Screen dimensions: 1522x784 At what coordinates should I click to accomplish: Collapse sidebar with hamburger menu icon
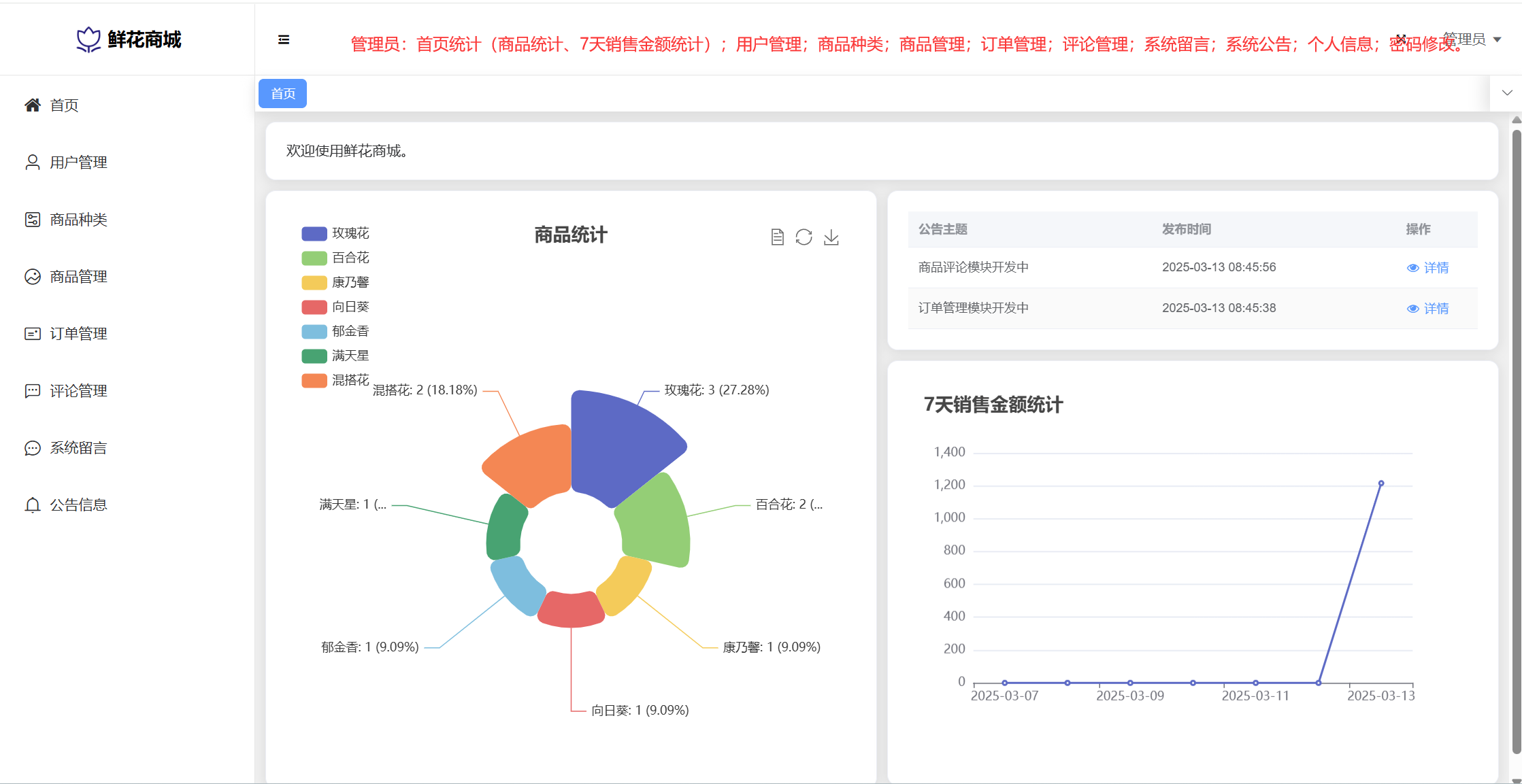click(284, 40)
